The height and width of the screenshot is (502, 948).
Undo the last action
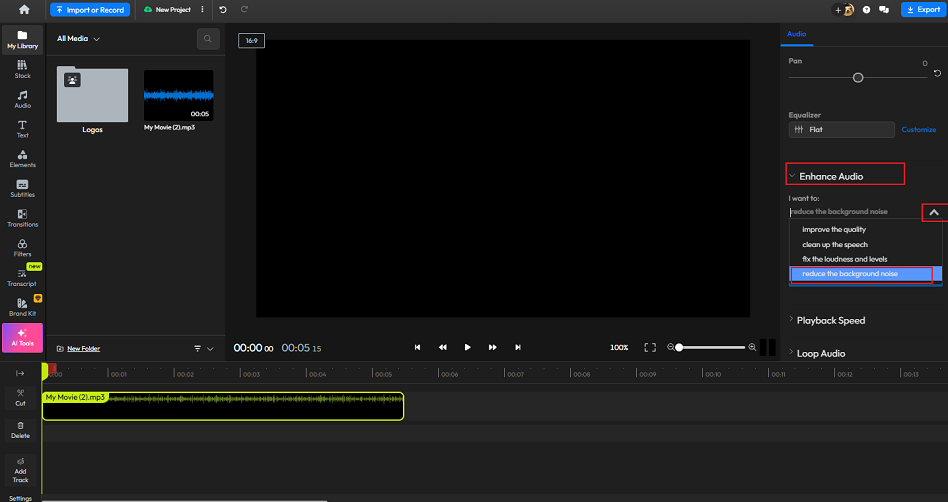(x=222, y=10)
